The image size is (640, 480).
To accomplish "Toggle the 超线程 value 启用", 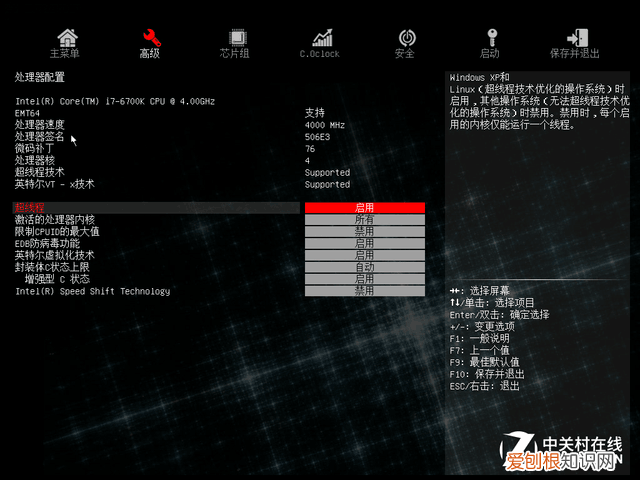I will coord(364,208).
